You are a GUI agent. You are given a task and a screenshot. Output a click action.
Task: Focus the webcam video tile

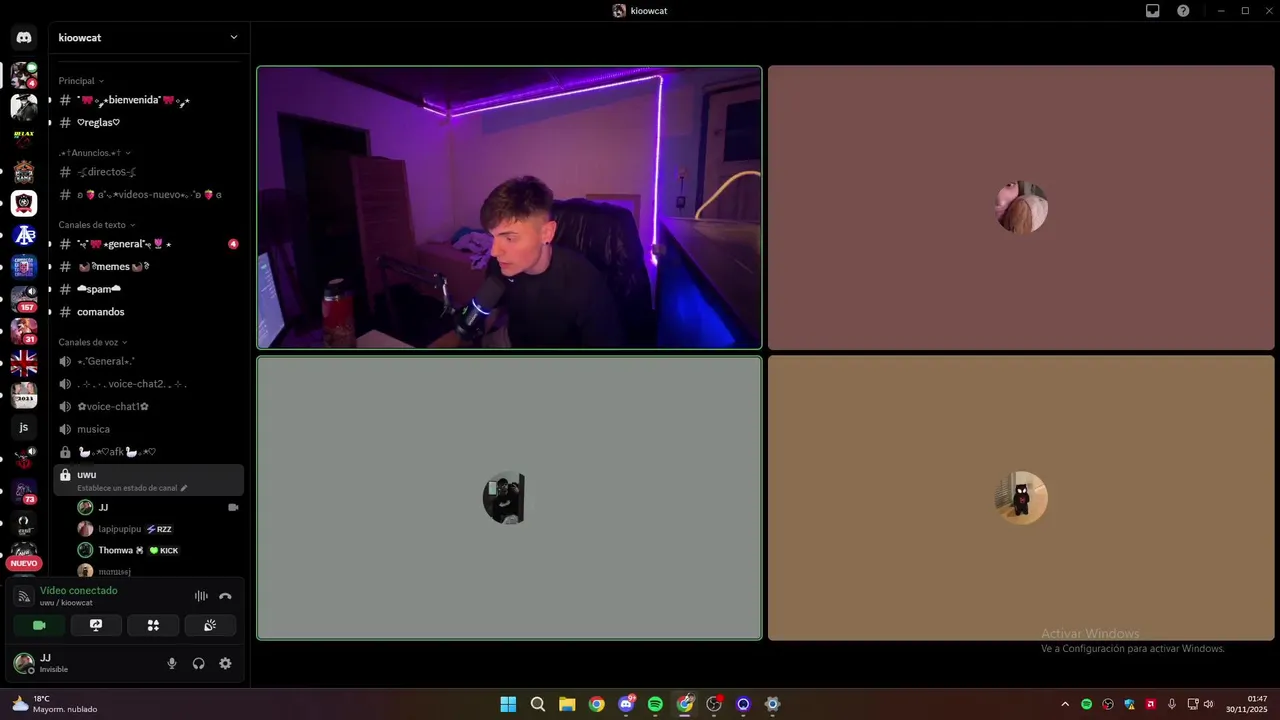(x=509, y=208)
